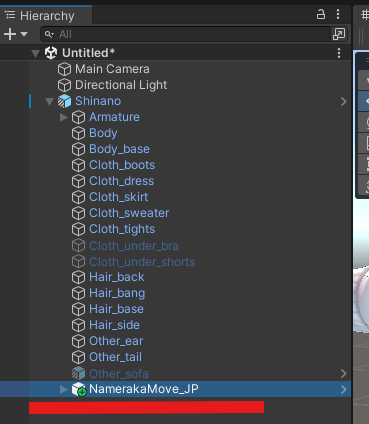This screenshot has height=424, width=369.
Task: Open NamerakaMove_JP prefab with its right arrow
Action: tap(344, 390)
